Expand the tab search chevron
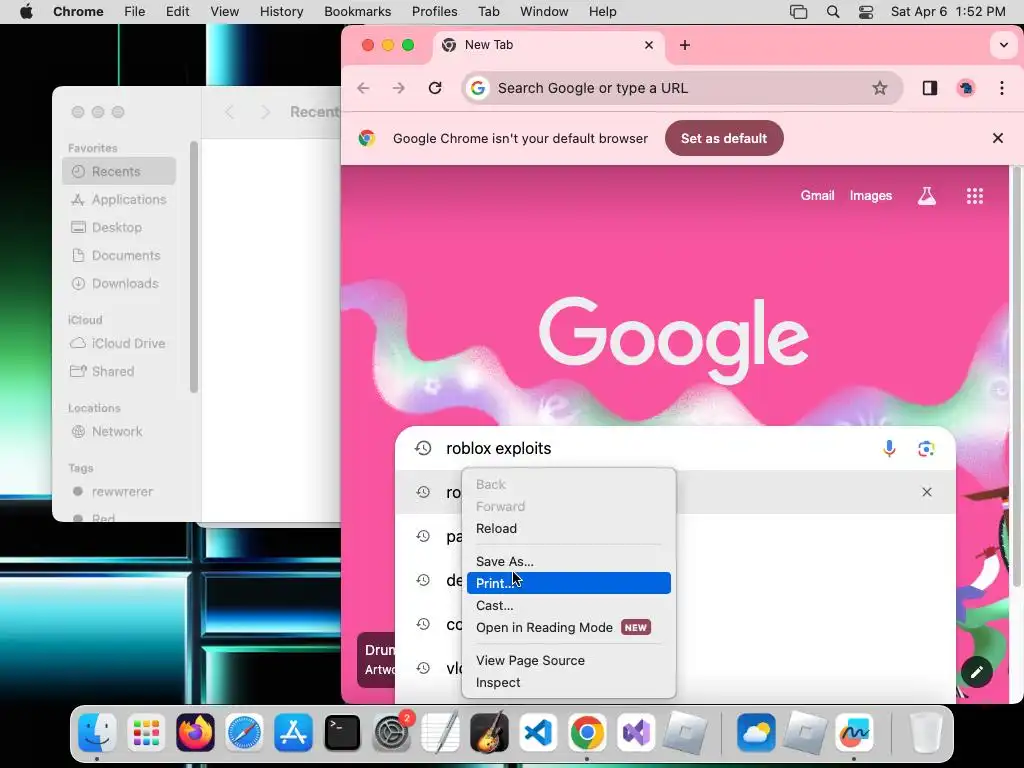 [1003, 45]
